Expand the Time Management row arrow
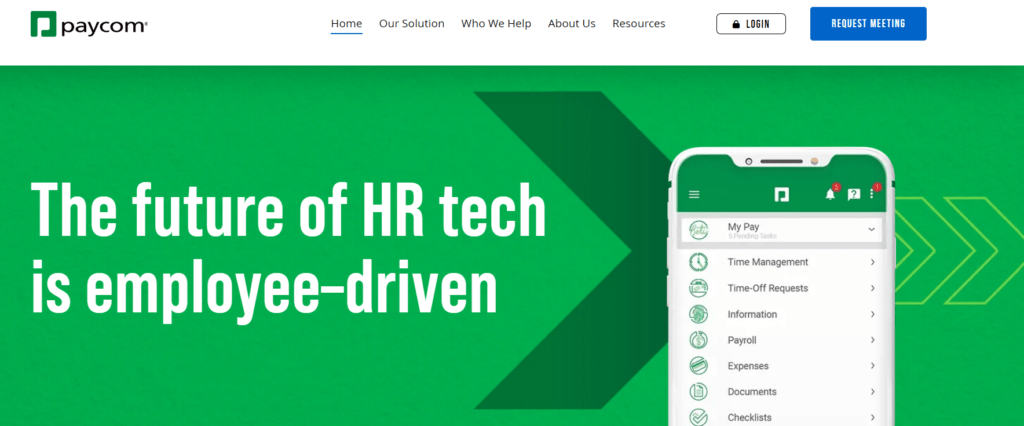 pos(872,262)
